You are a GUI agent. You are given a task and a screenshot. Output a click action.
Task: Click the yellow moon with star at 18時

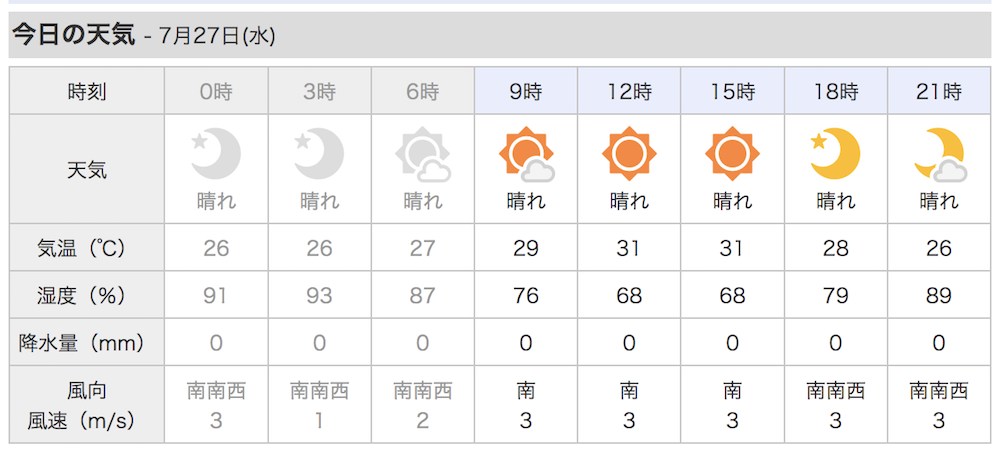(x=835, y=154)
